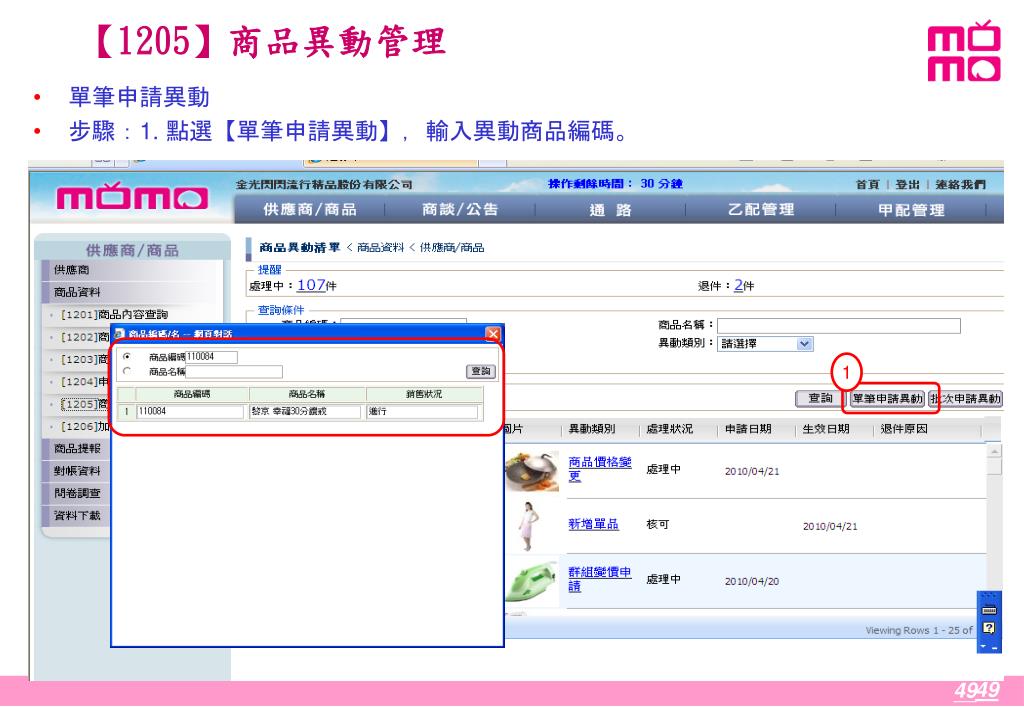Select result row cell 110084 in the dialog table
This screenshot has width=1024, height=707.
click(x=190, y=411)
